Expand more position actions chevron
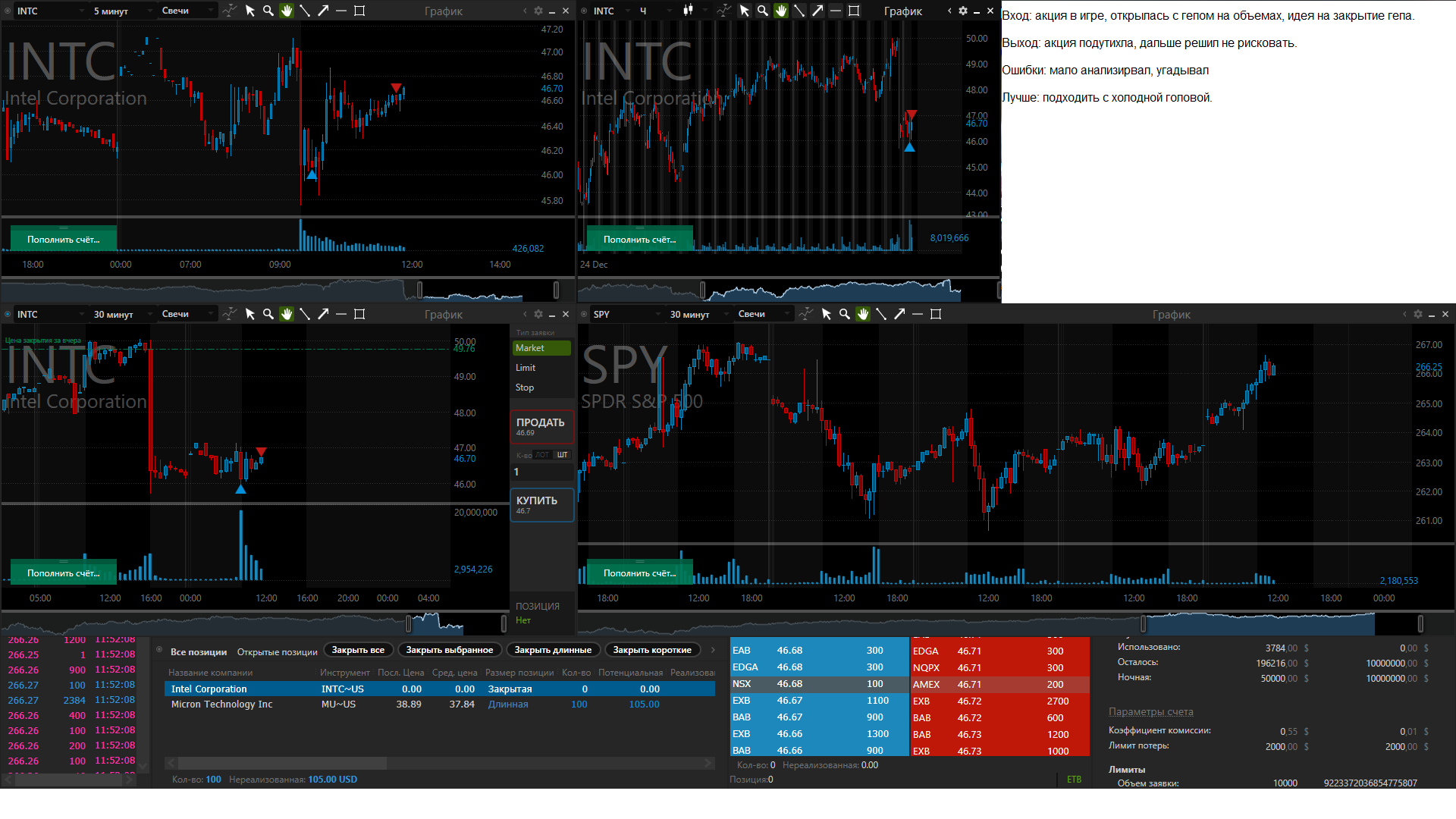This screenshot has height=819, width=1456. click(x=712, y=650)
